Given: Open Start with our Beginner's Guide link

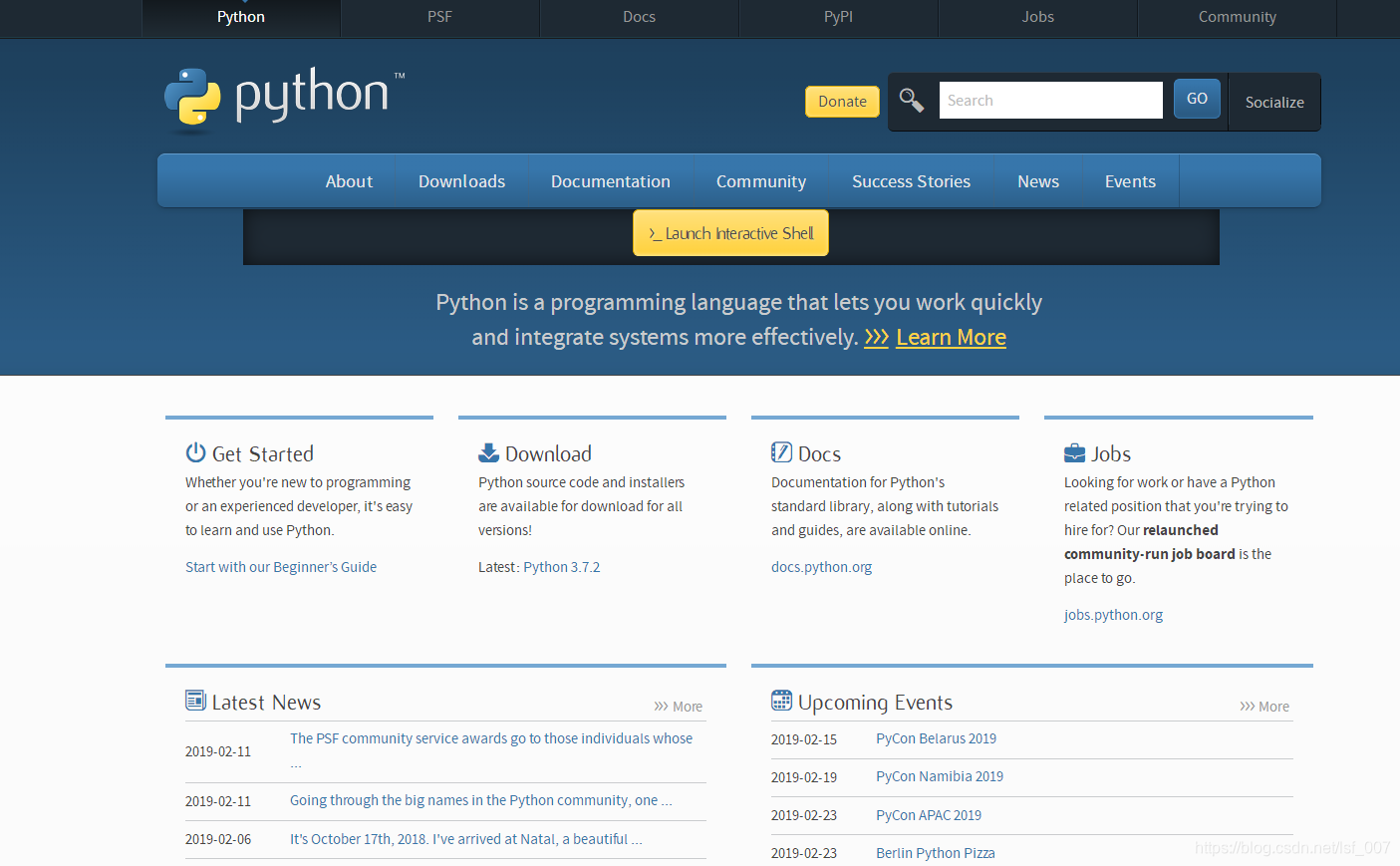Looking at the screenshot, I should tap(281, 567).
